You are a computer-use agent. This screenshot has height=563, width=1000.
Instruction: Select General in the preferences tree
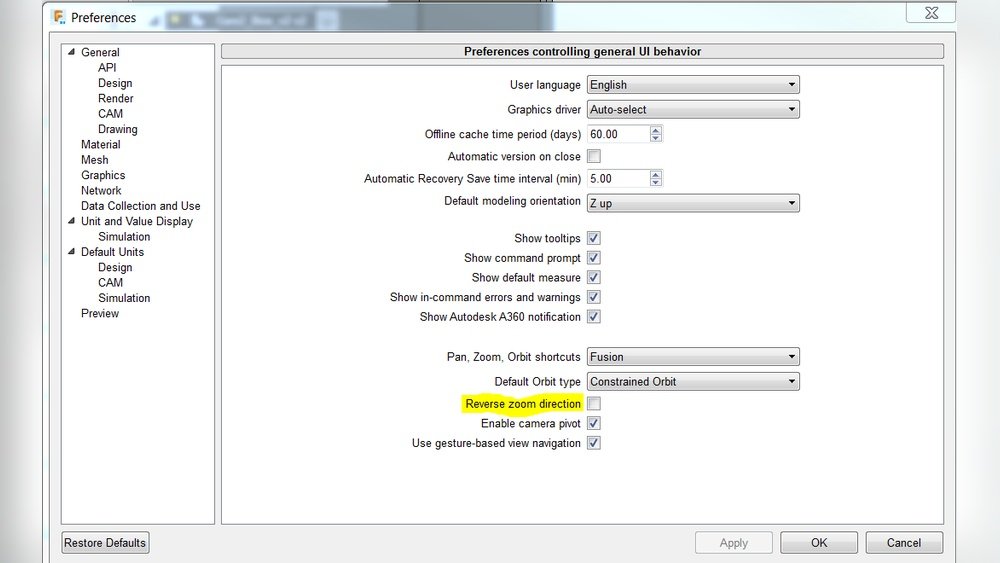click(100, 52)
